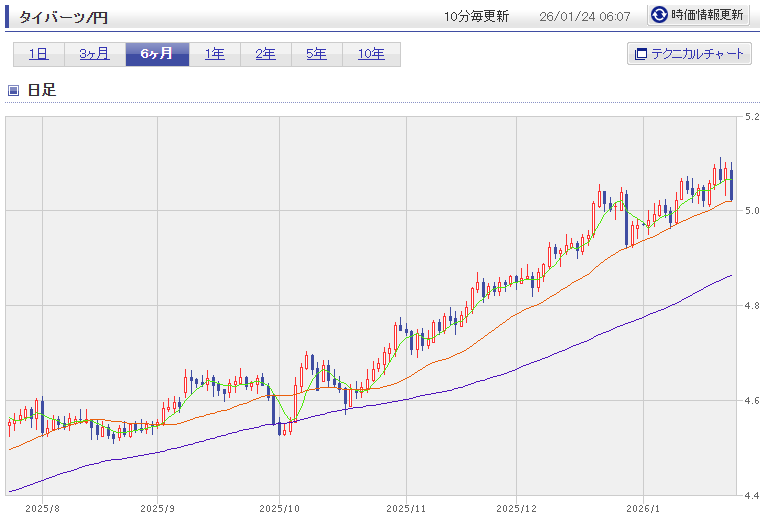Click the 26/01/24 06:07 timestamp
The height and width of the screenshot is (517, 764).
[584, 16]
